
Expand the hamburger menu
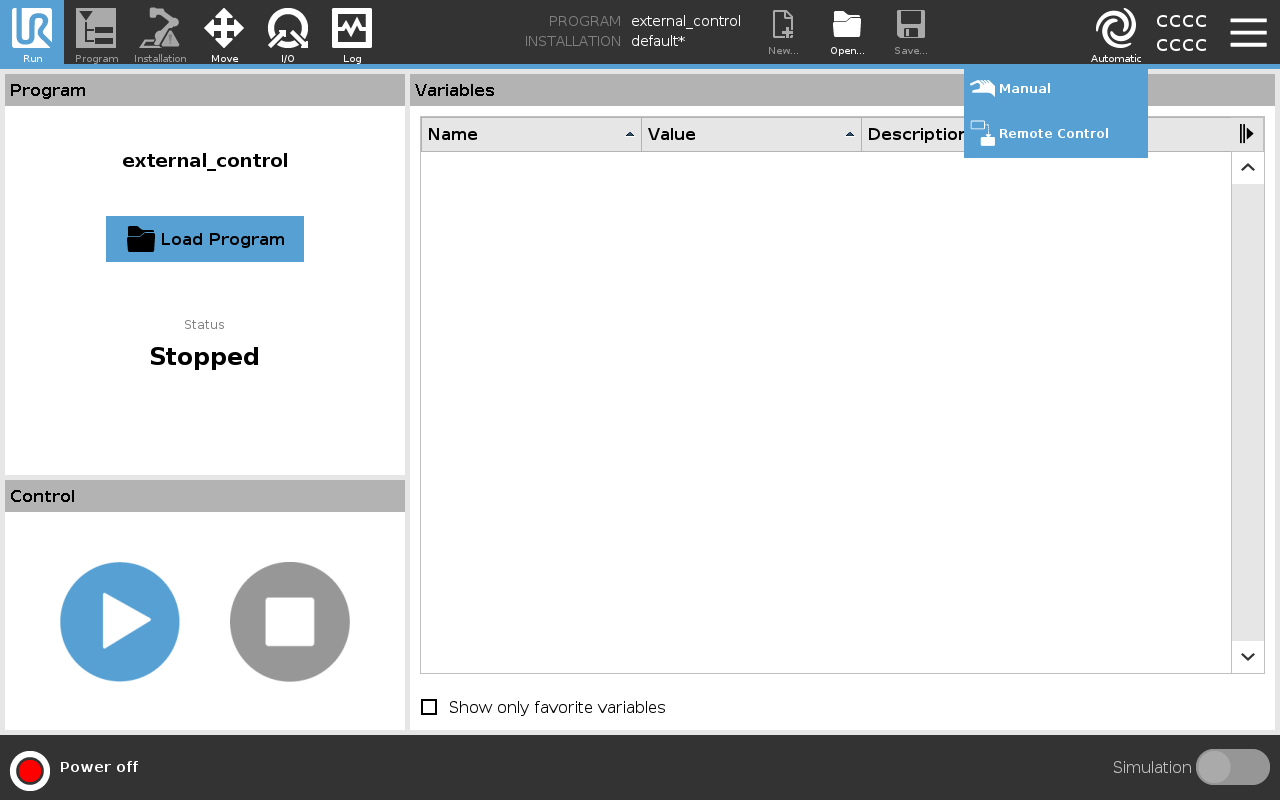click(x=1248, y=32)
